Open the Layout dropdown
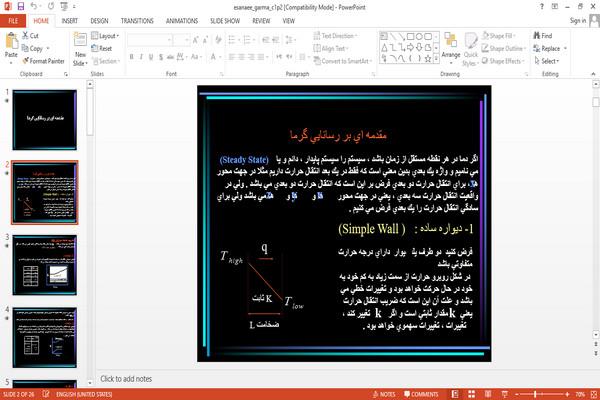This screenshot has width=600, height=400. pos(105,36)
